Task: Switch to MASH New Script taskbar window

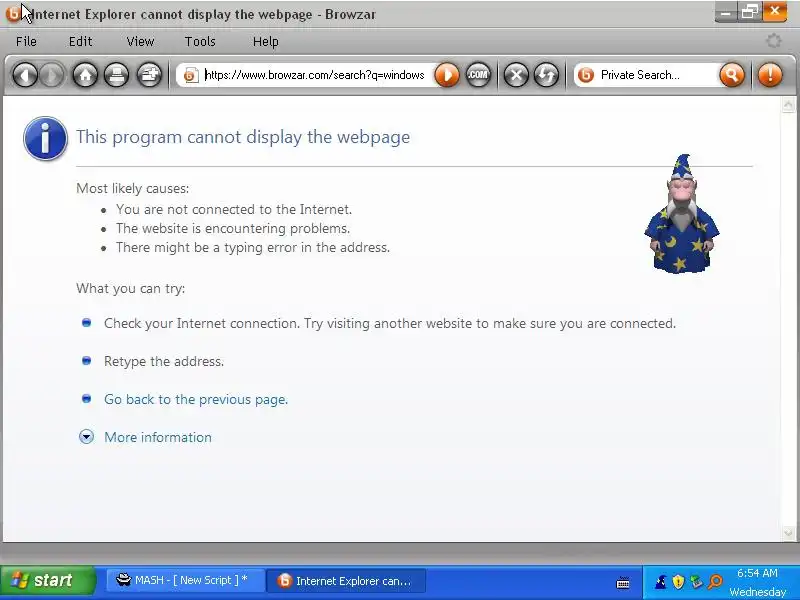Action: pos(186,581)
